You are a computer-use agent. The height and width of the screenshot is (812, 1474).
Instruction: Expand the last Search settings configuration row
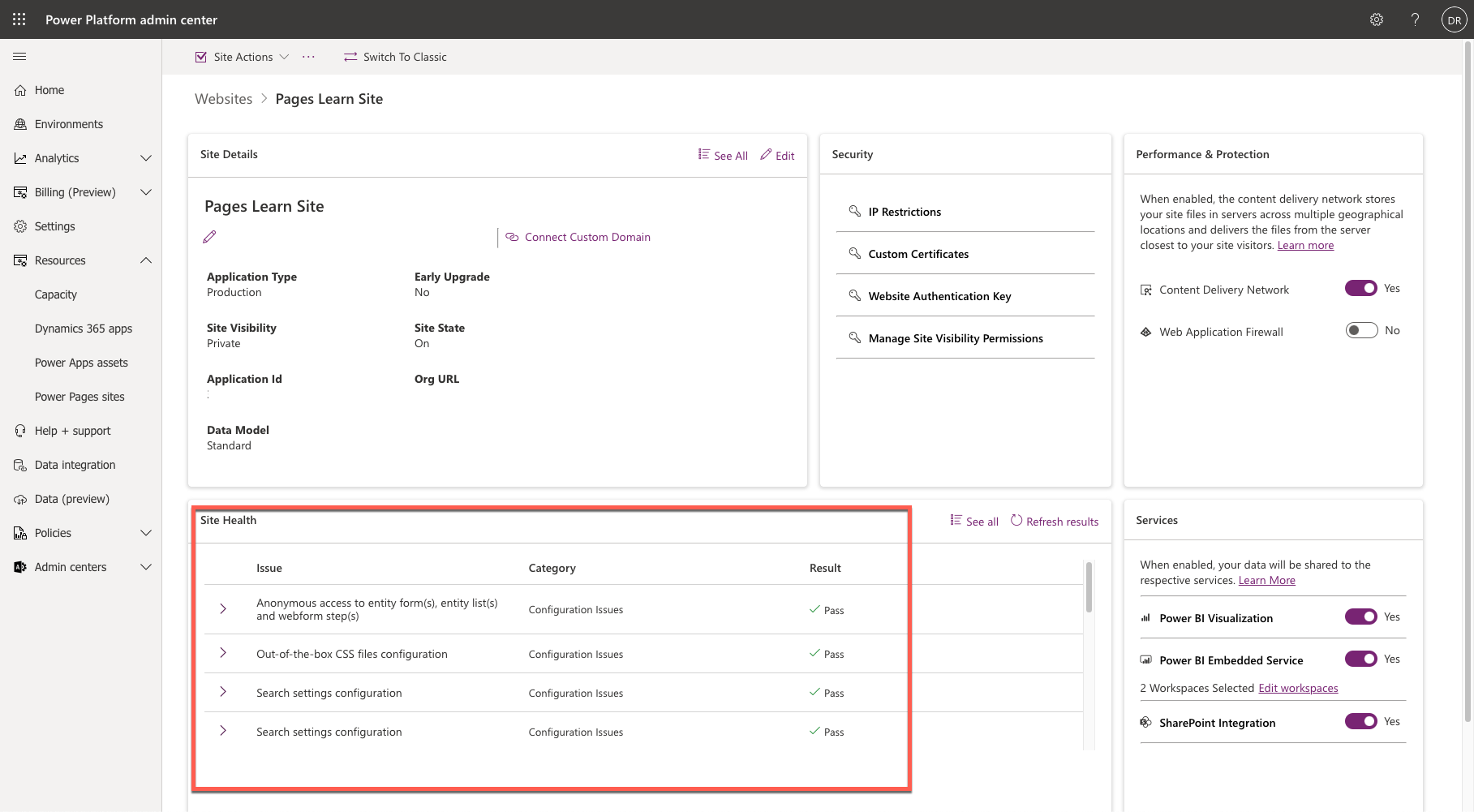click(x=223, y=731)
